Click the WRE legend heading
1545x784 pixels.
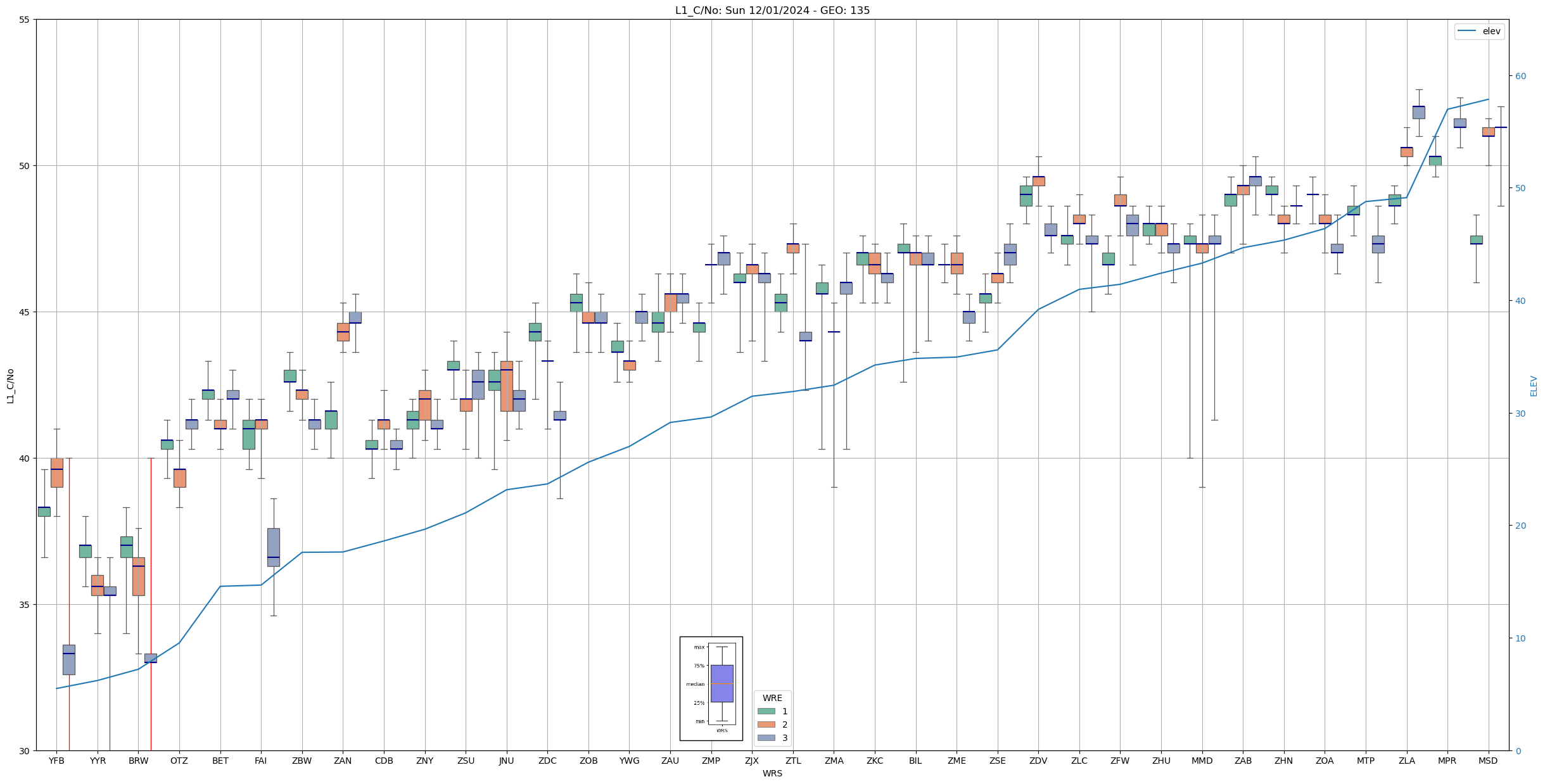(x=772, y=698)
